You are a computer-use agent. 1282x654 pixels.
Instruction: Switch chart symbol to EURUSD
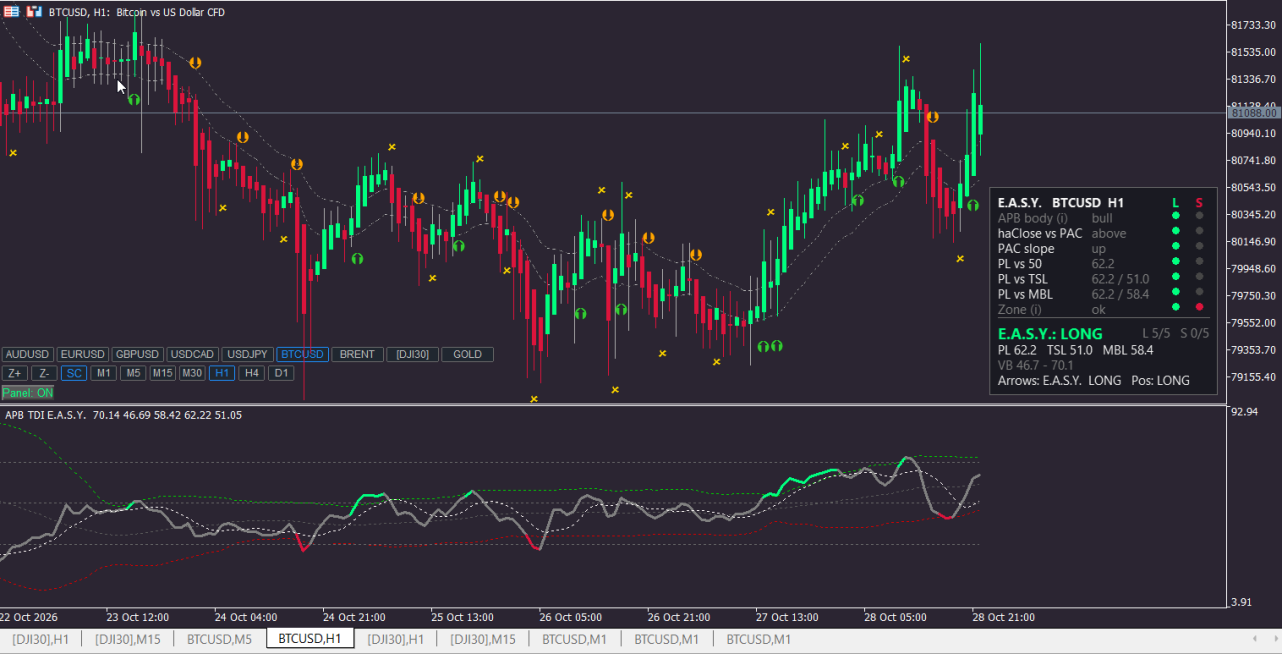[x=82, y=354]
